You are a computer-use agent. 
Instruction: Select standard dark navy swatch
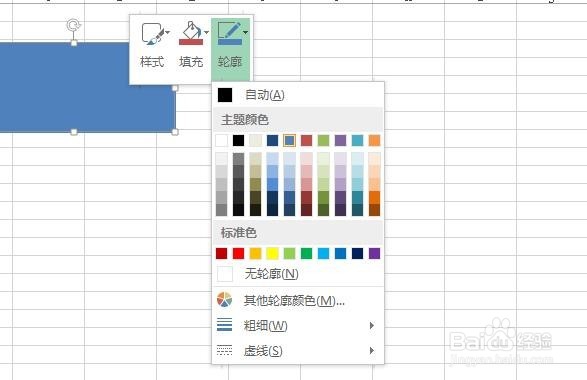[x=358, y=253]
